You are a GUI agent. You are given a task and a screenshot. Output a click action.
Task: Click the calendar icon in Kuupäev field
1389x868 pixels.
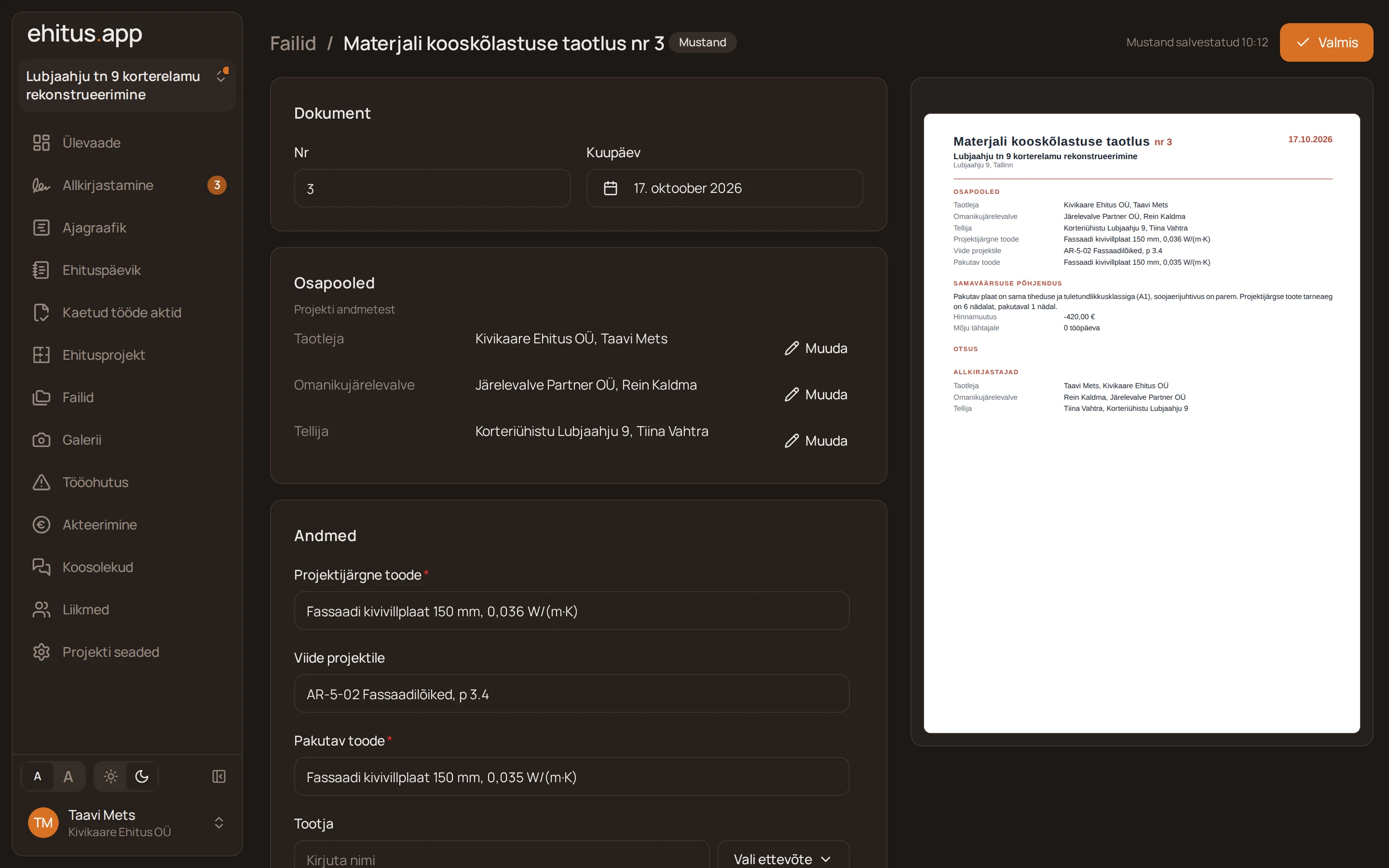click(610, 188)
